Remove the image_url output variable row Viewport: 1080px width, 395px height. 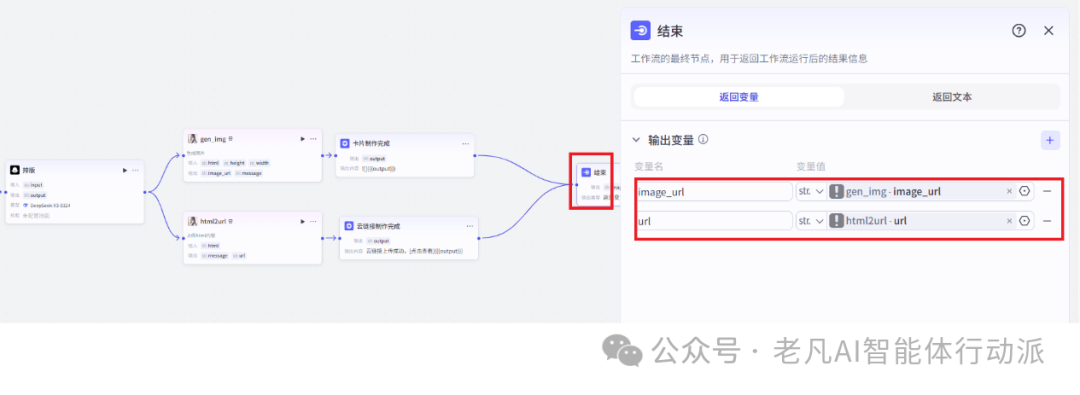pyautogui.click(x=1047, y=191)
